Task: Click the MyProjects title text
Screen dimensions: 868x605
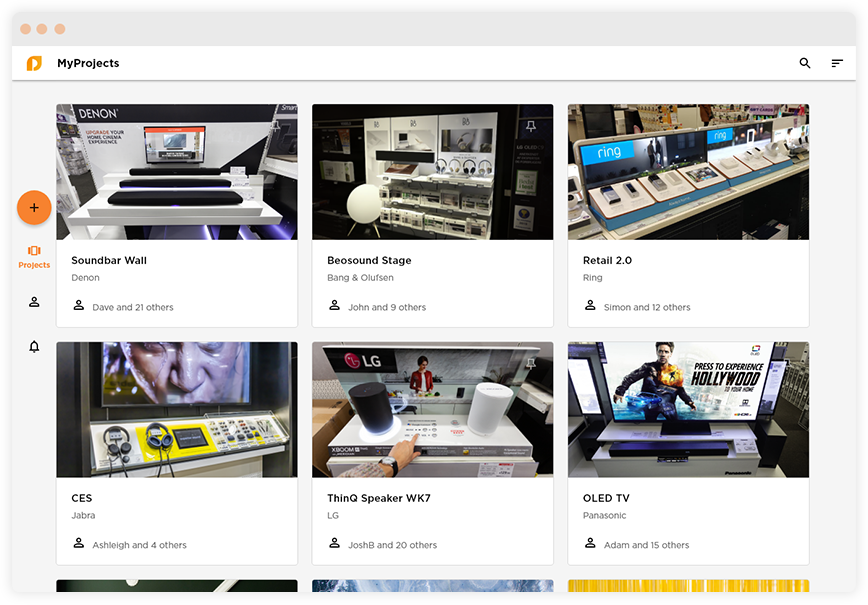Action: [x=88, y=63]
